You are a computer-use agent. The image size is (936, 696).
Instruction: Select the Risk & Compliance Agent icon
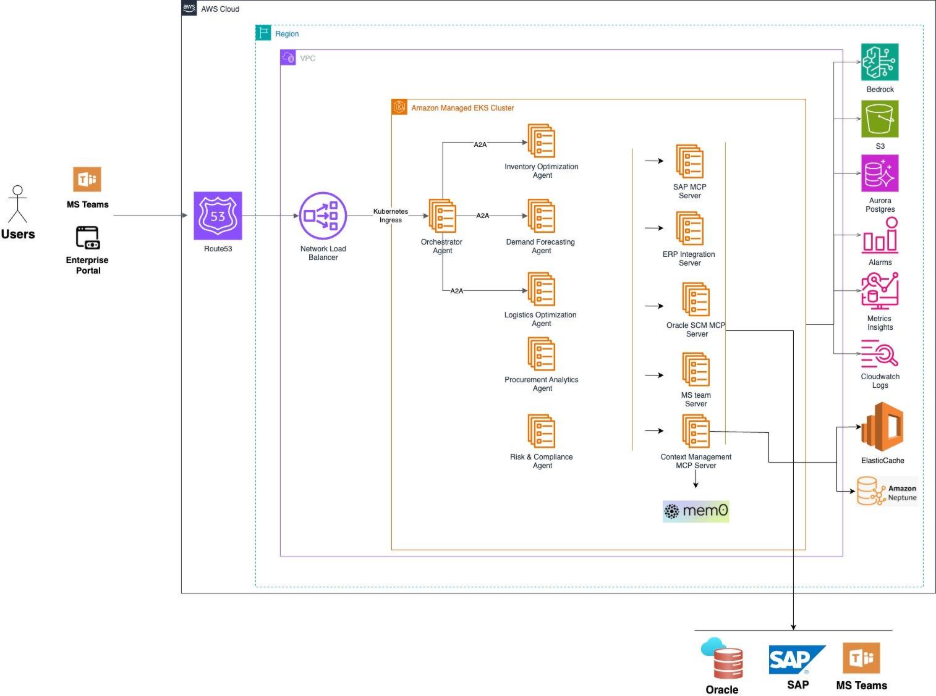tap(541, 431)
